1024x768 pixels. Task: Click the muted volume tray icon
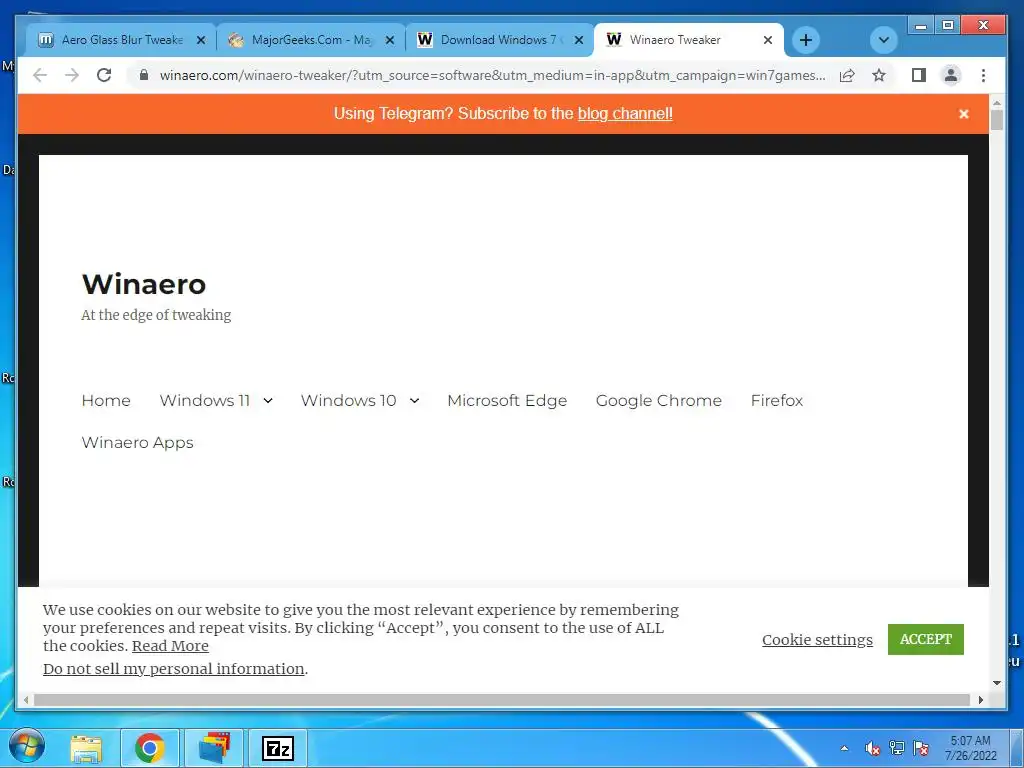click(871, 748)
